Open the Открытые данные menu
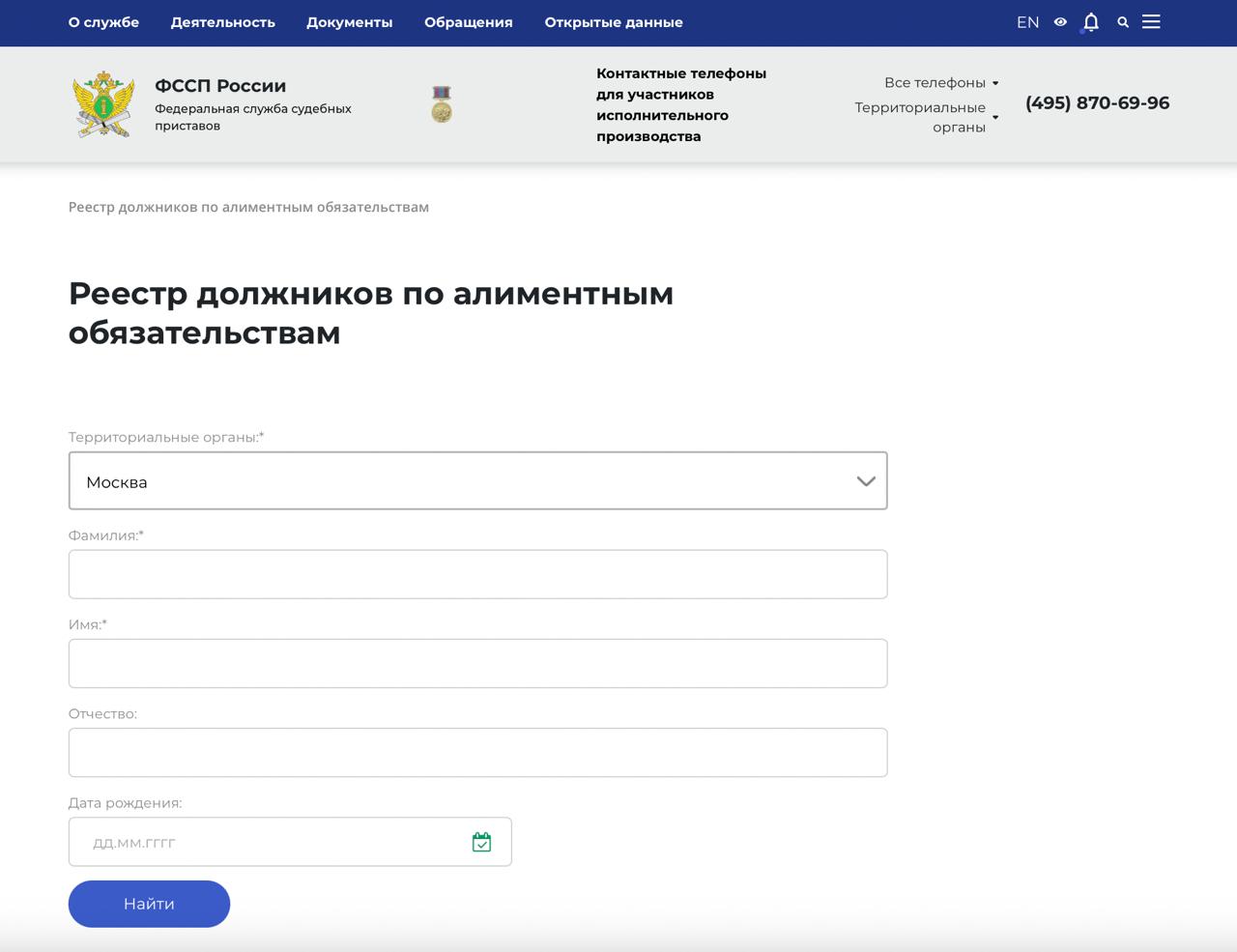The width and height of the screenshot is (1237, 952). (x=613, y=22)
